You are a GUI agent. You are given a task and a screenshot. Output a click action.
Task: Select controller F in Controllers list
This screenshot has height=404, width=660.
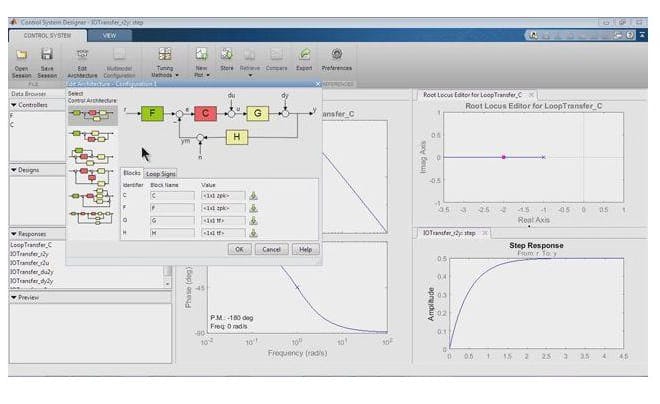(x=12, y=116)
